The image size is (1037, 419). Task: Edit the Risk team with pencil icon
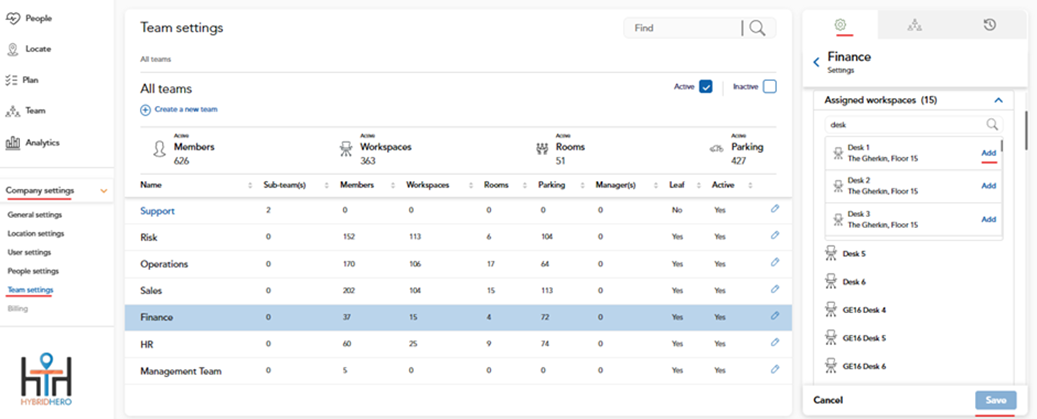click(x=775, y=236)
